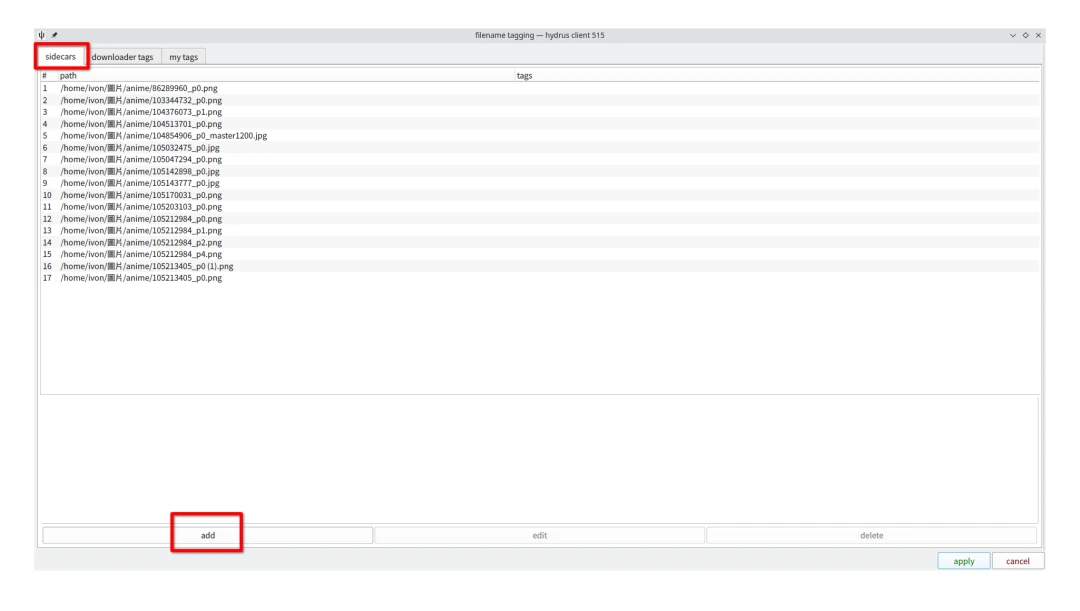Click the edit button

coord(539,535)
